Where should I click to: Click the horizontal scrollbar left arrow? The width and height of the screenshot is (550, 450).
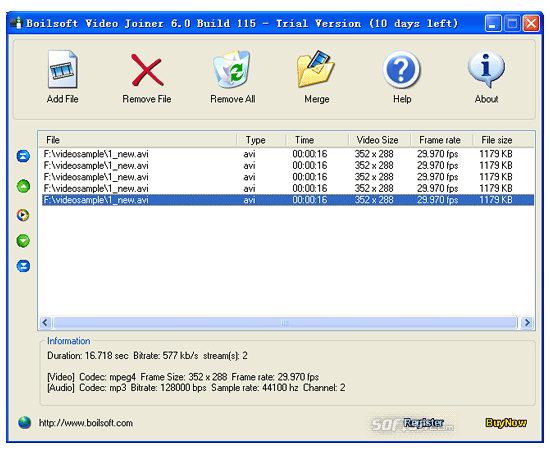tap(45, 322)
